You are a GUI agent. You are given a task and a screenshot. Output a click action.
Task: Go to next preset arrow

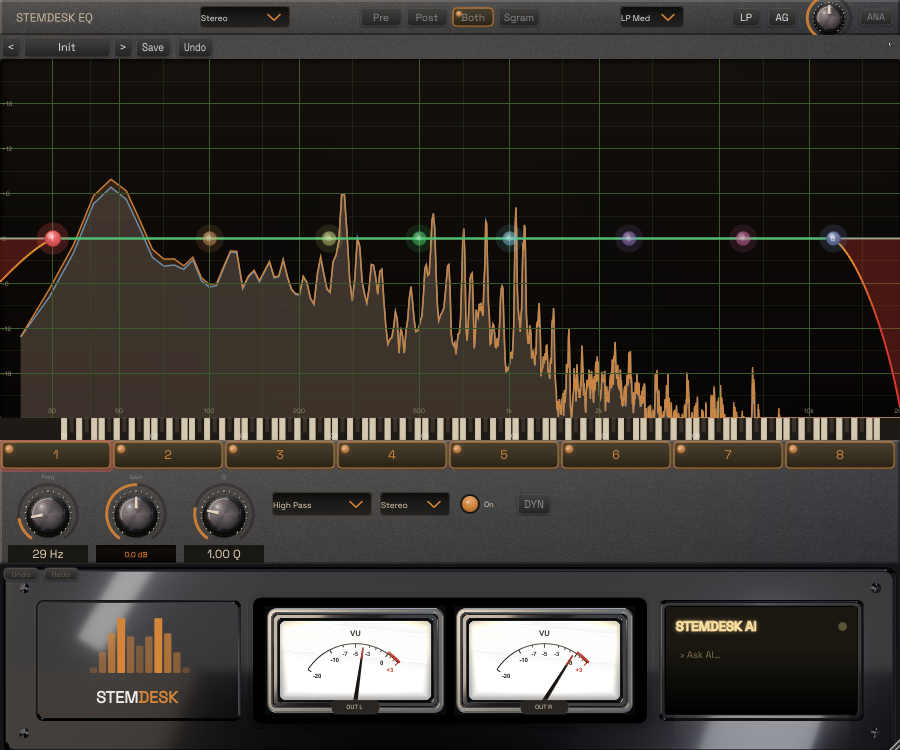click(122, 48)
